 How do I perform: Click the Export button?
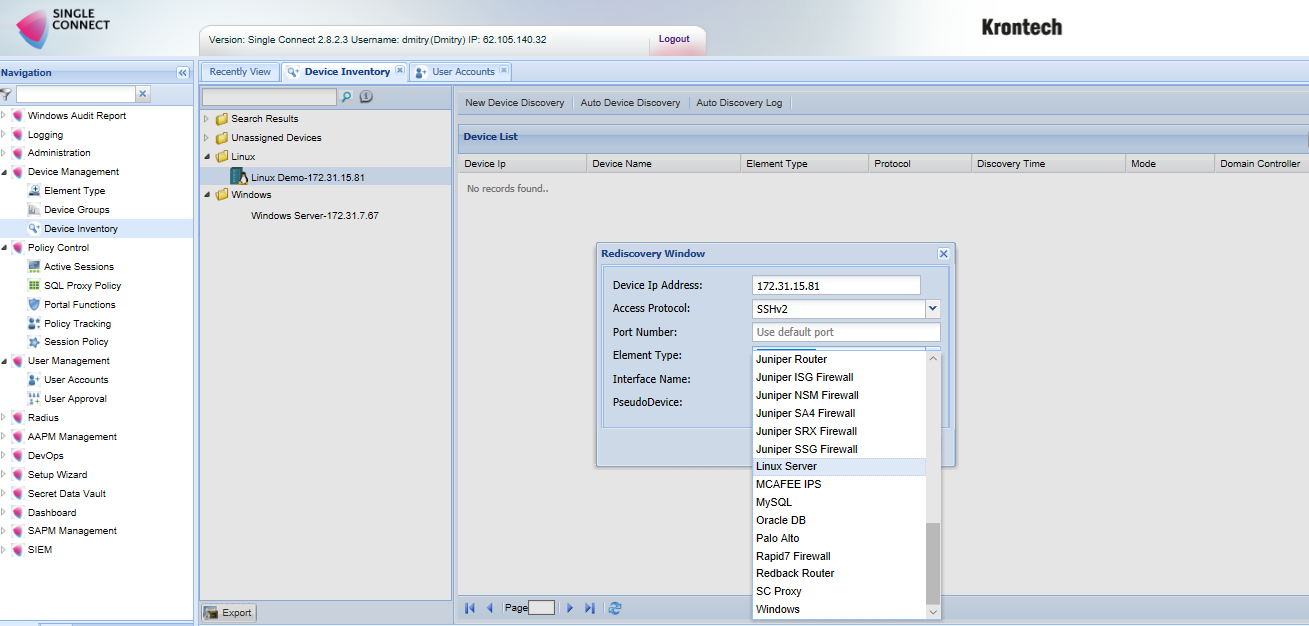tap(229, 613)
